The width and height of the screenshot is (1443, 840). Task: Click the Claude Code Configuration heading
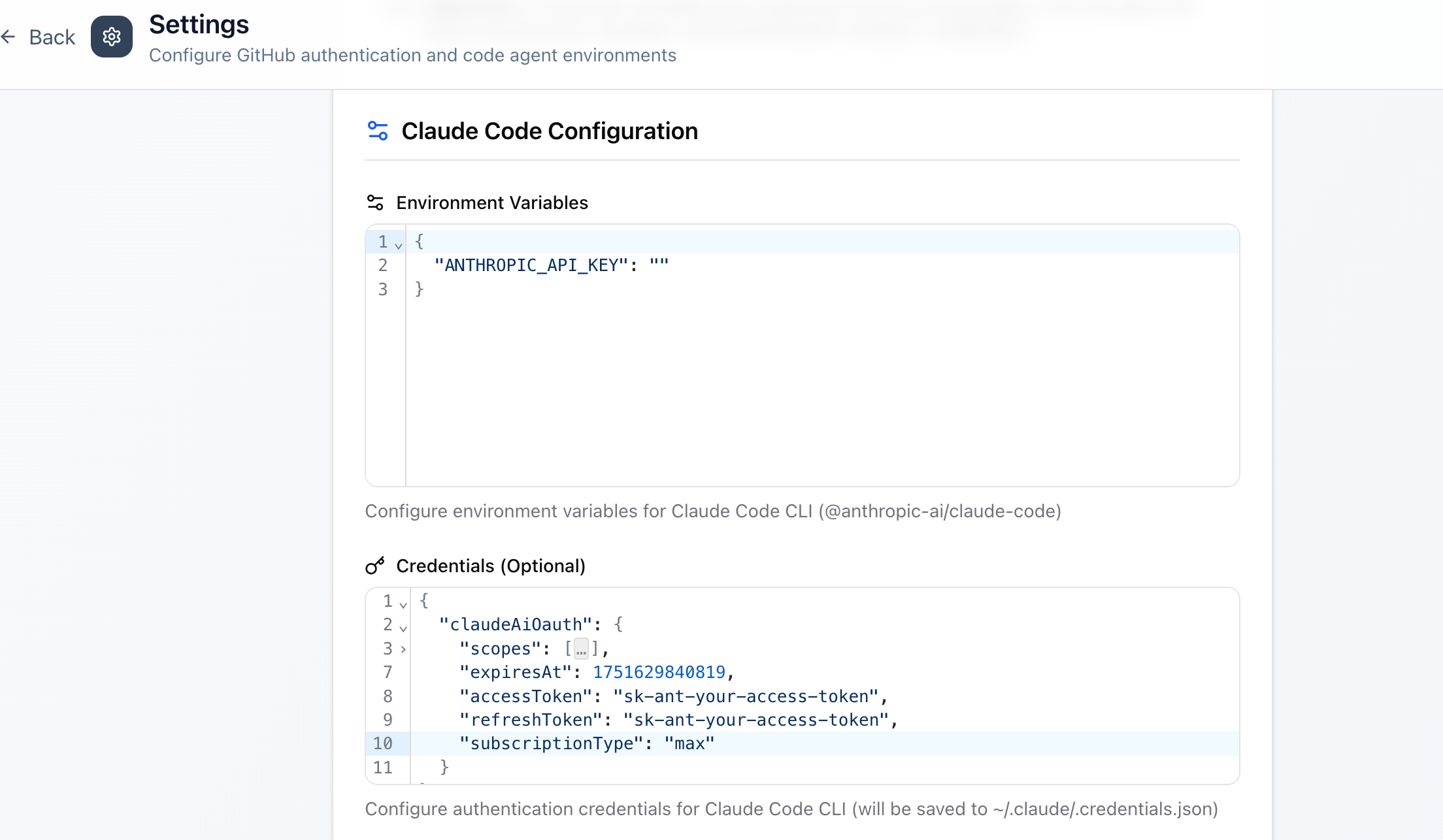(x=550, y=131)
